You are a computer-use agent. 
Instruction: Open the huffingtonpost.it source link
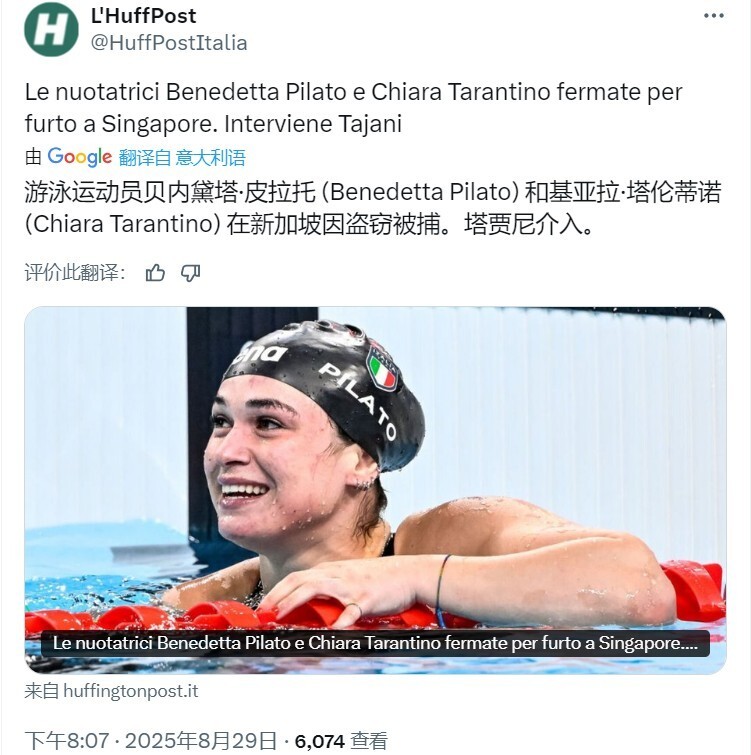131,691
